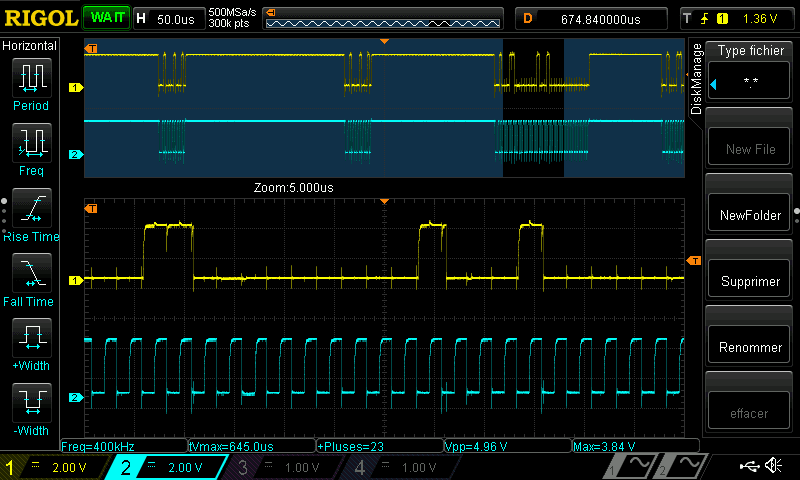Click the blue arrow beside file type
800x480 pixels.
click(x=714, y=84)
